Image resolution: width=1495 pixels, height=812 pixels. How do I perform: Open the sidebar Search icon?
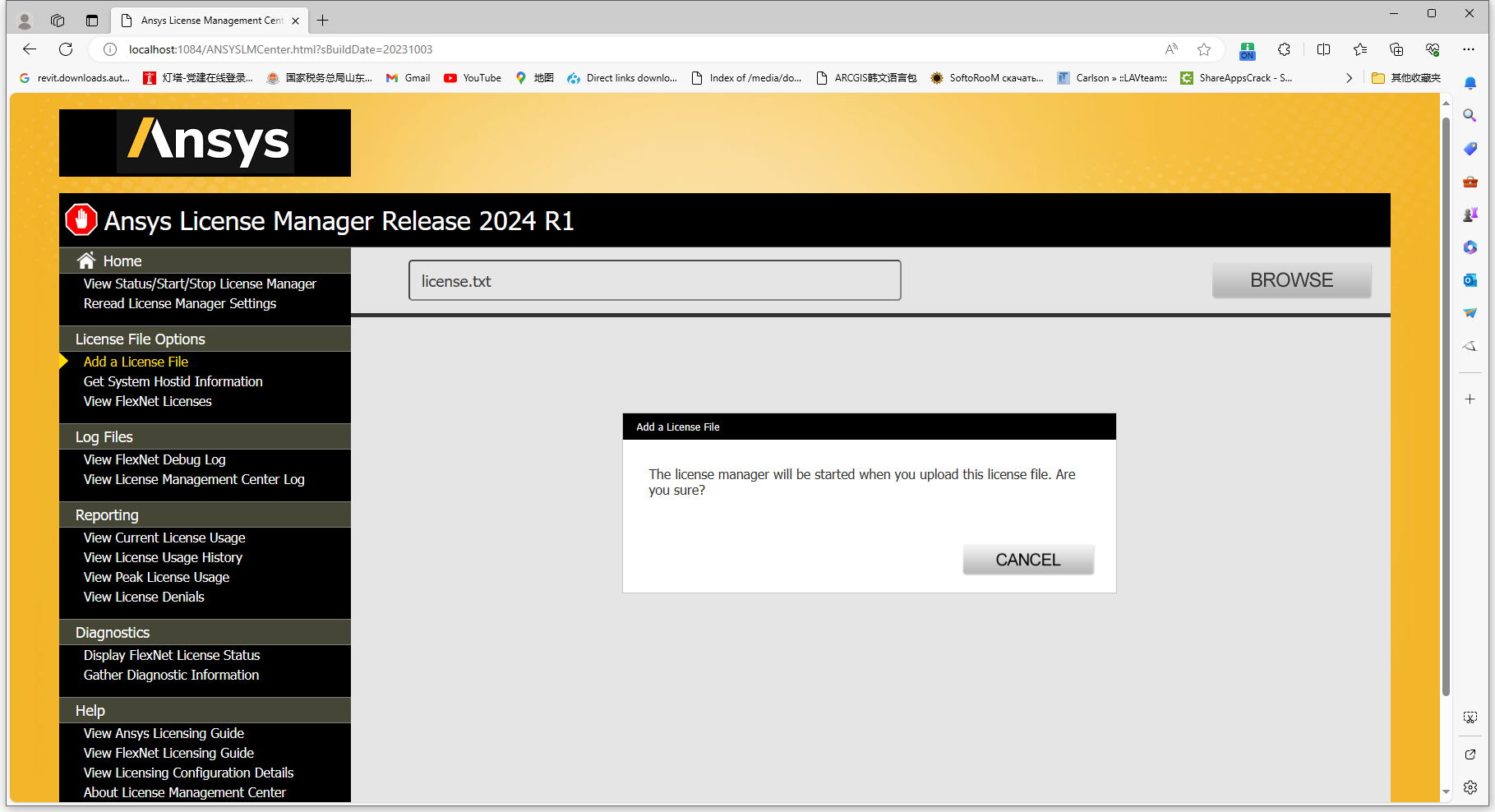pos(1470,116)
